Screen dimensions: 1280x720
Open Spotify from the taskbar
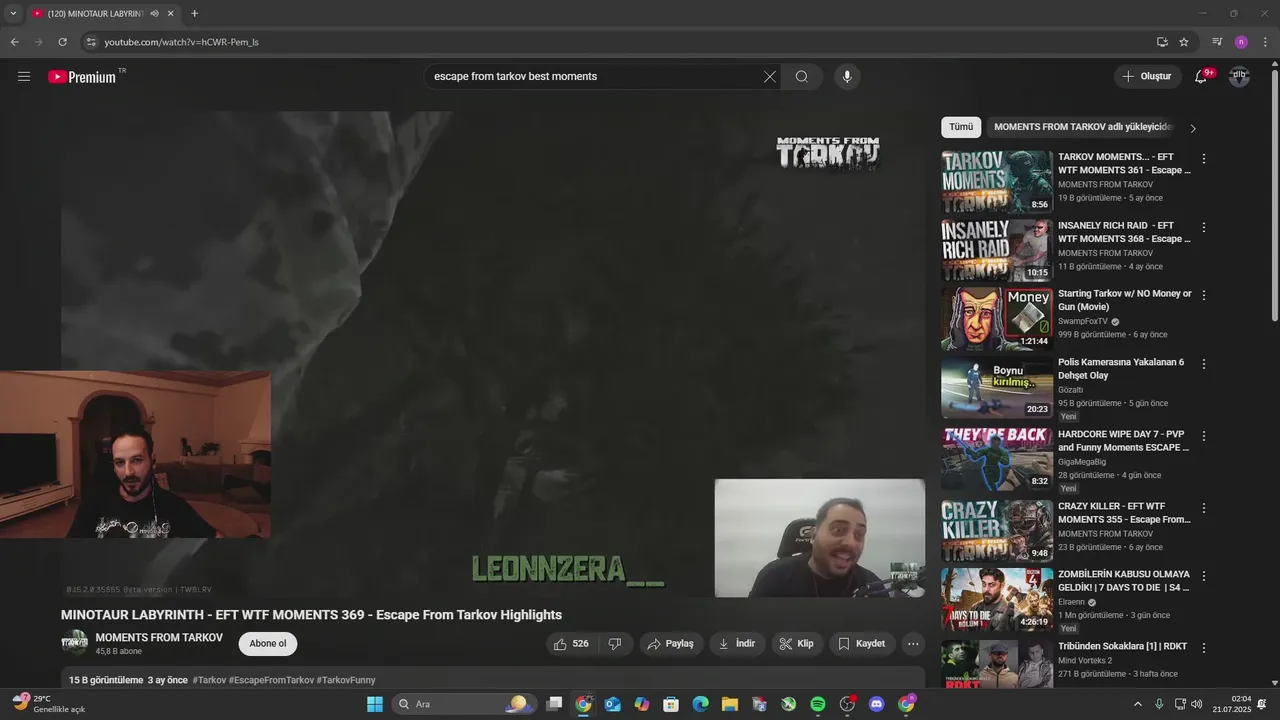tap(818, 704)
